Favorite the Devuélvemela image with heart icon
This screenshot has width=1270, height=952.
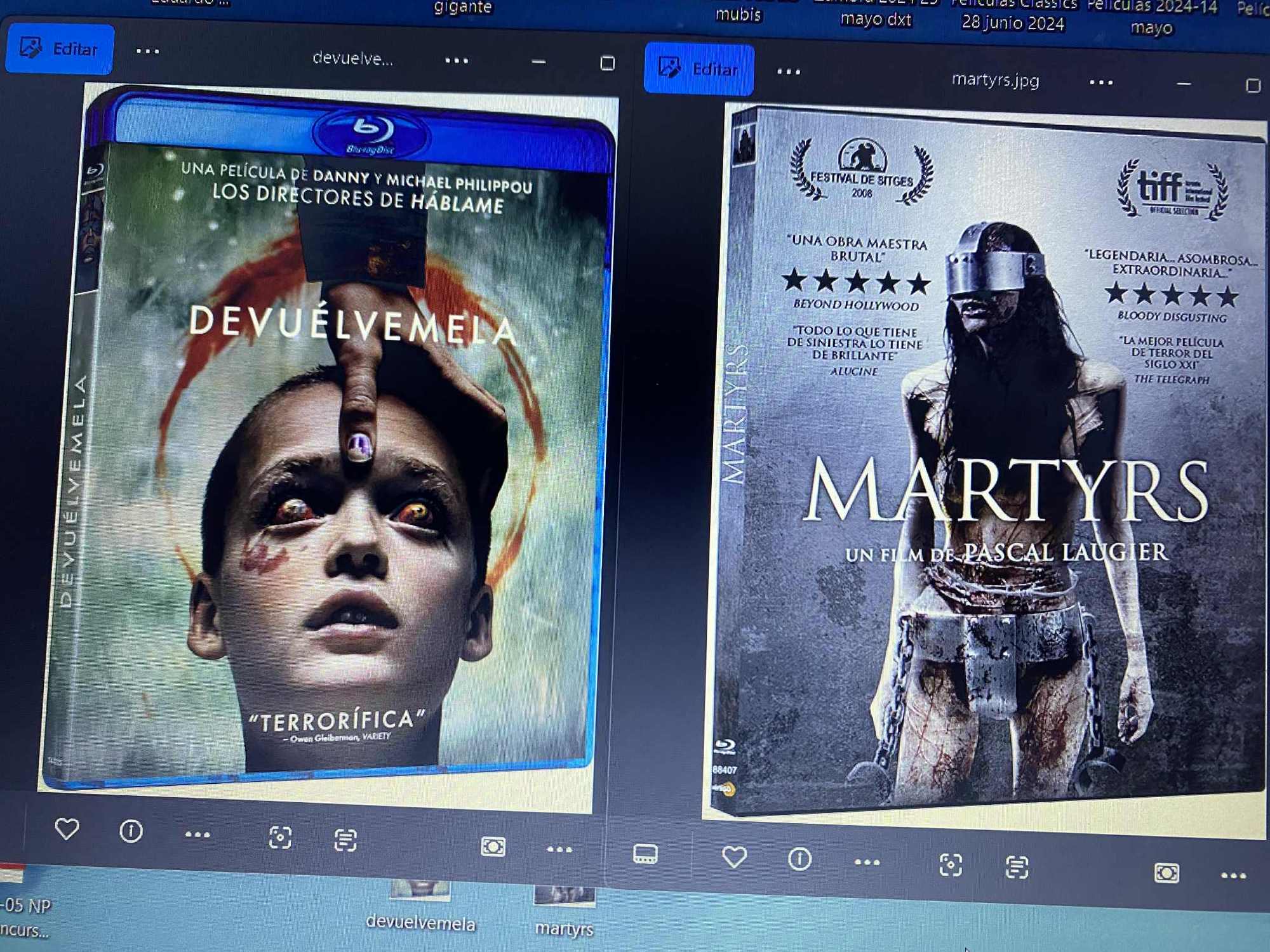click(67, 829)
